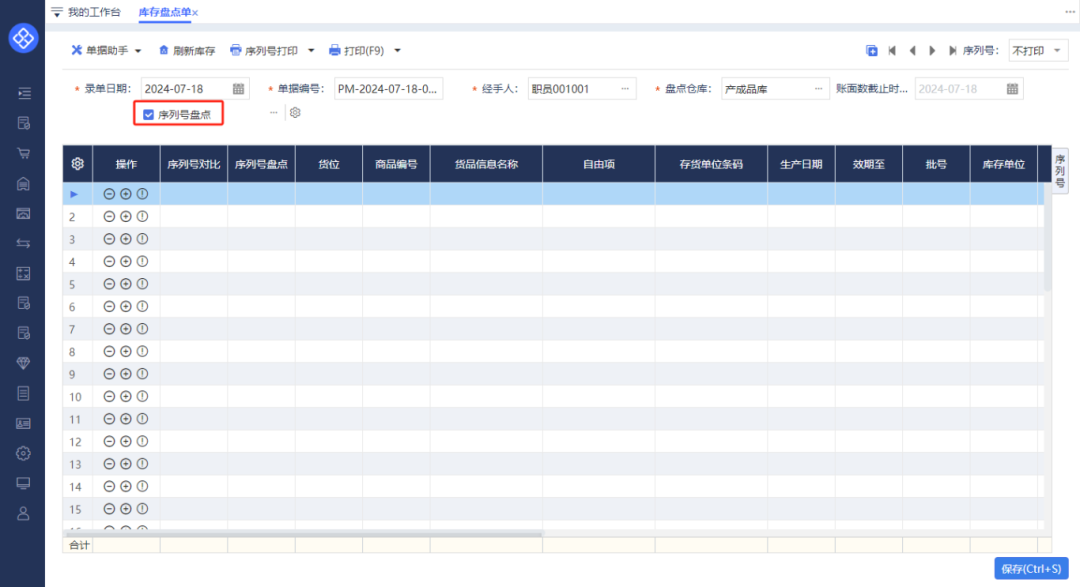Viewport: 1080px width, 587px height.
Task: Remove row 2 with its minus icon
Action: [109, 217]
